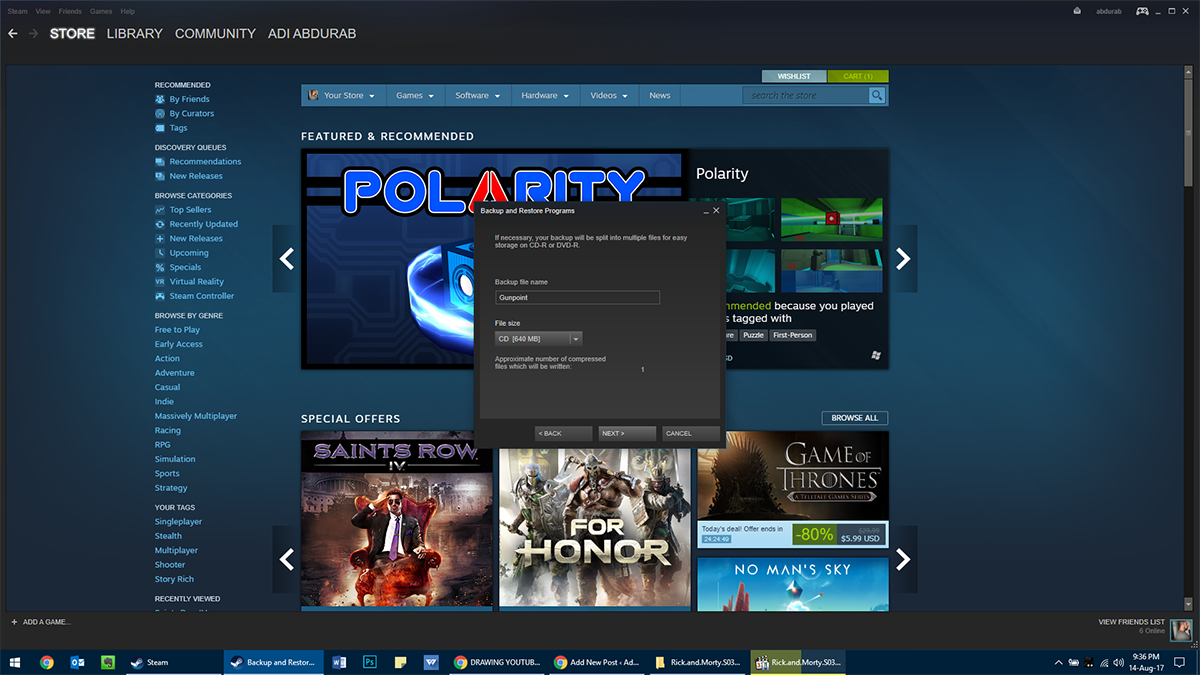Viewport: 1200px width, 675px height.
Task: Switch to the COMMUNITY tab
Action: pos(215,33)
